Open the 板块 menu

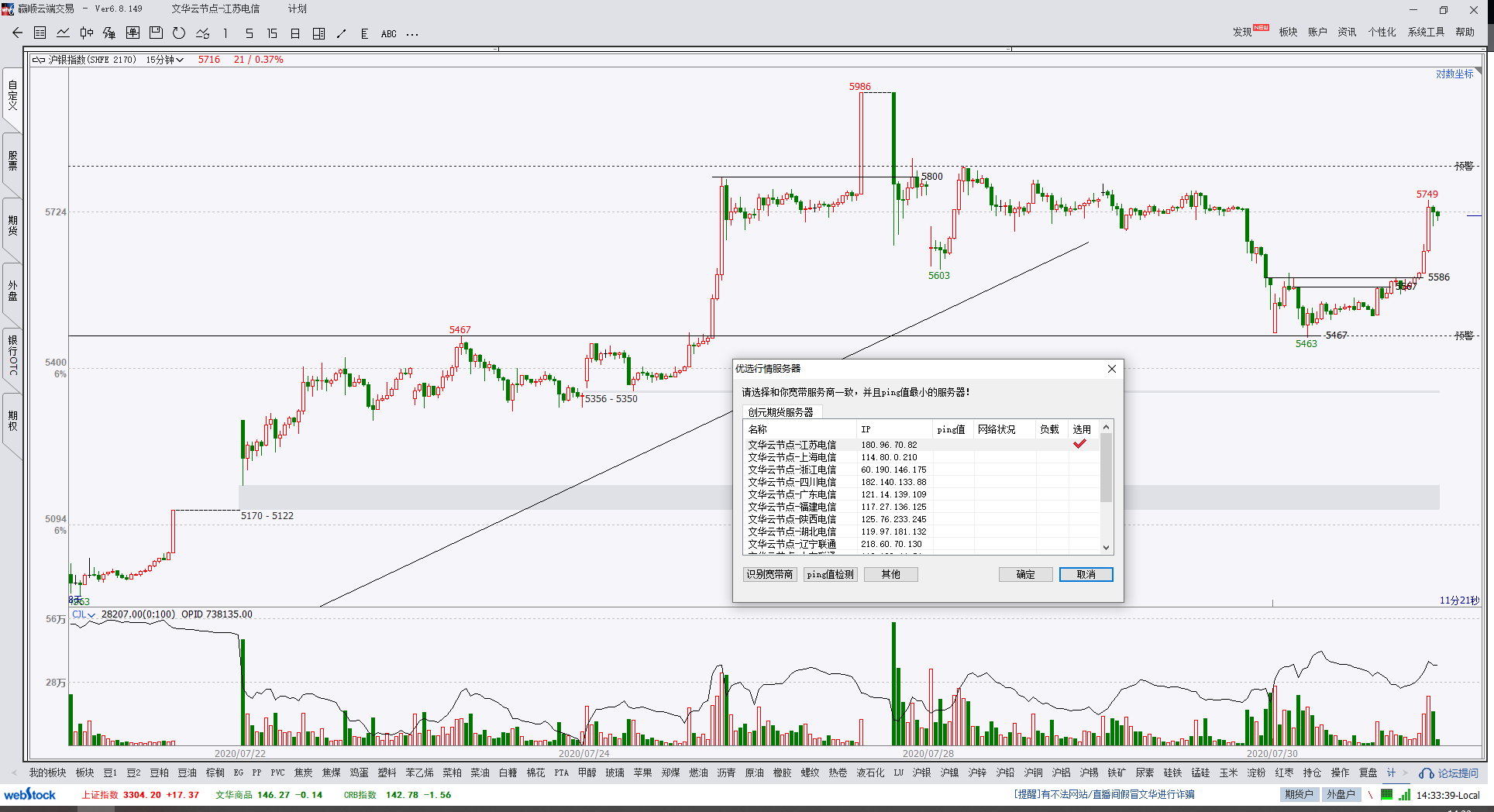pos(1288,32)
